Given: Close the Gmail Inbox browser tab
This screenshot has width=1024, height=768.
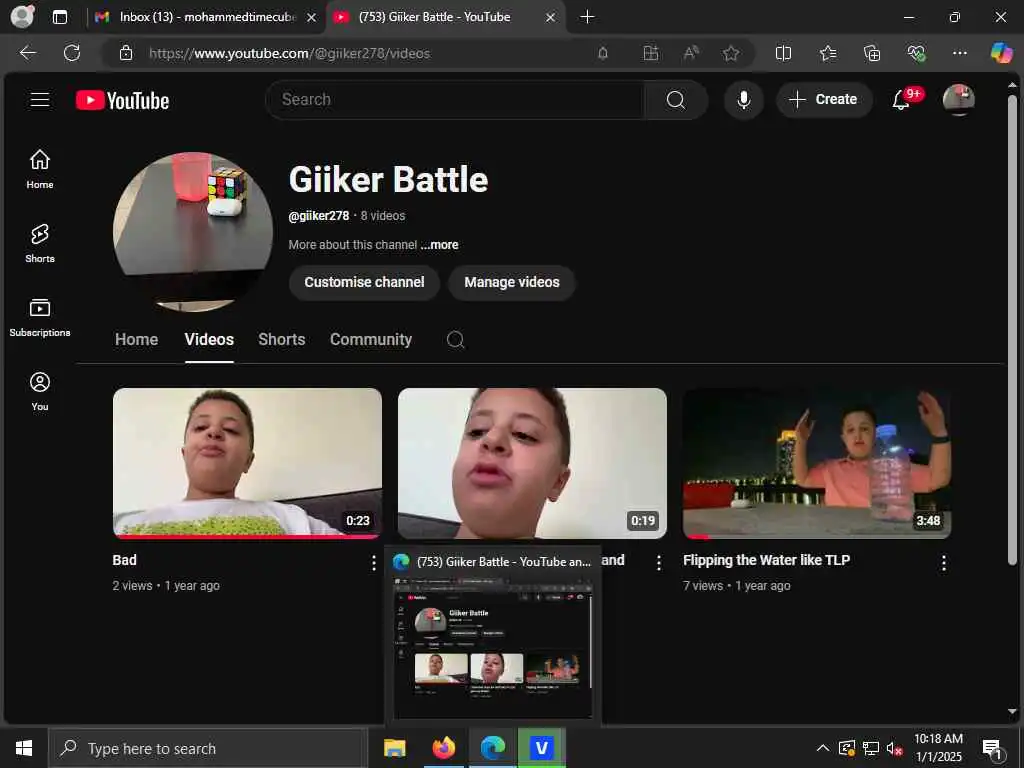Looking at the screenshot, I should pos(312,18).
